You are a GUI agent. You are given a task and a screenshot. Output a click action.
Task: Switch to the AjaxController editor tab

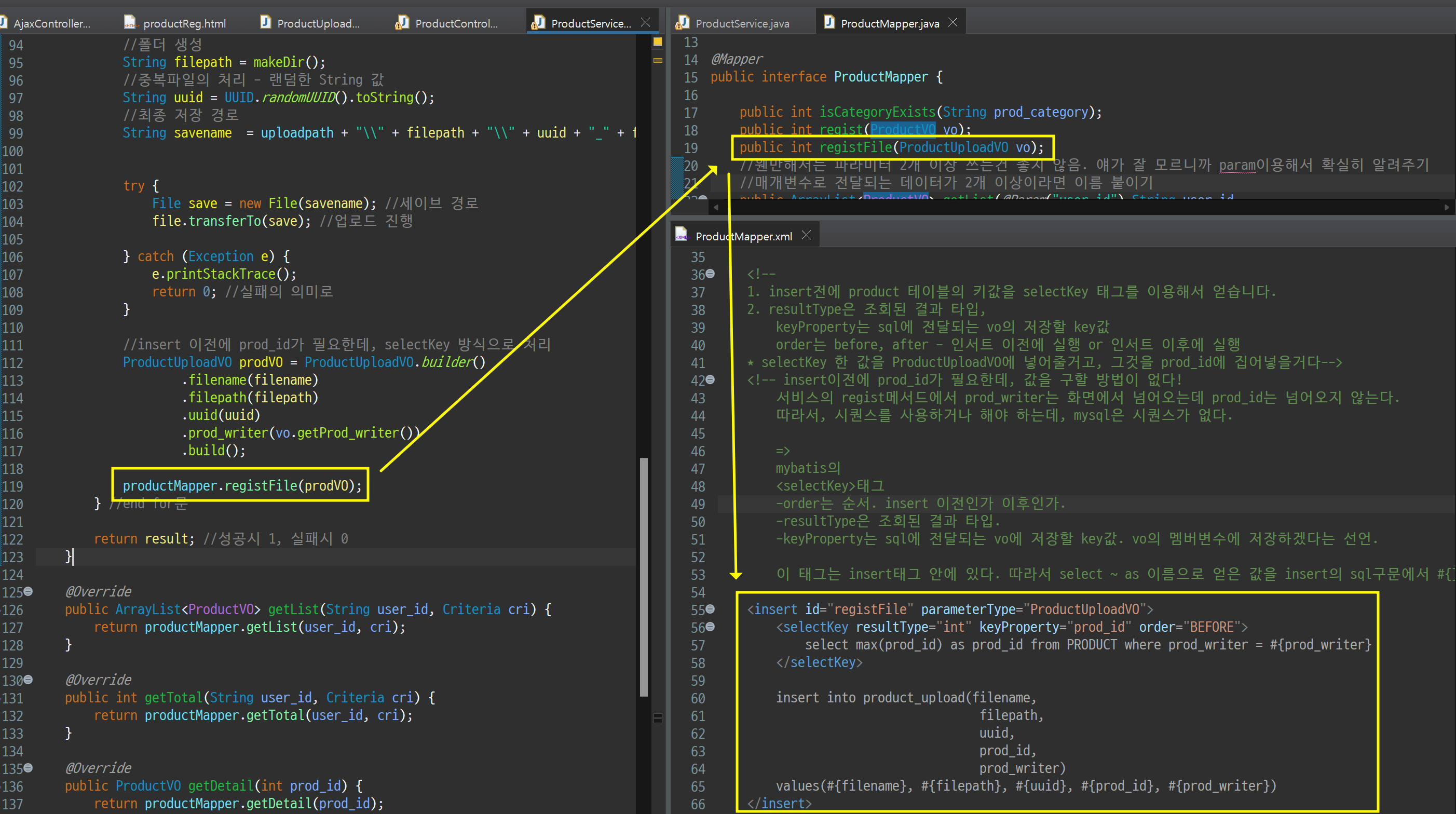(51, 23)
